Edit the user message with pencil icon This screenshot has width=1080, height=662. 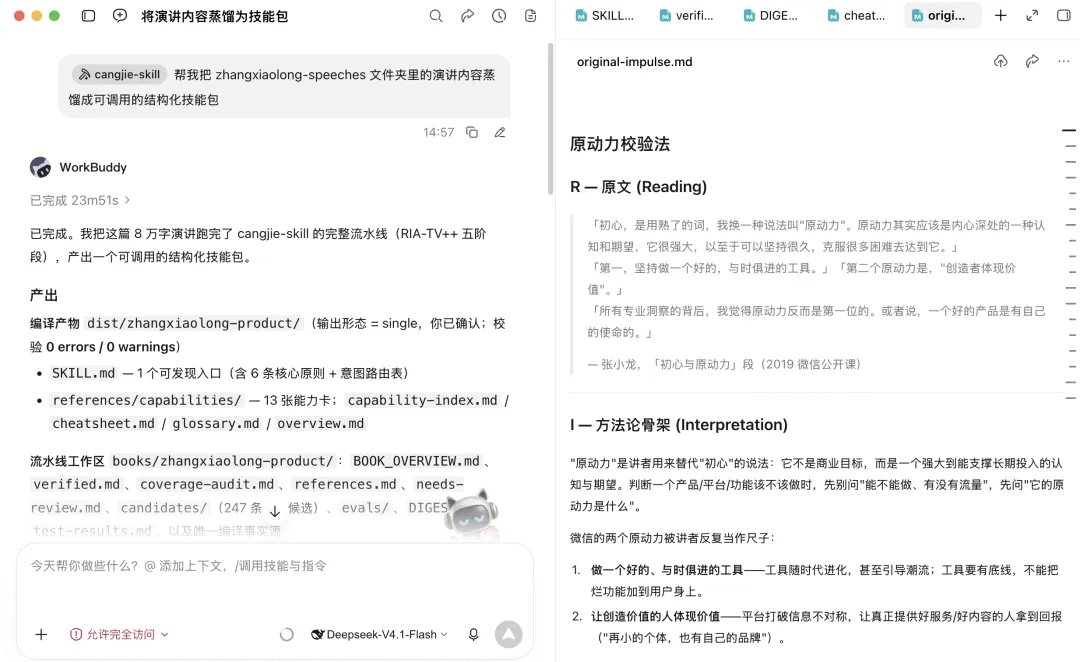[500, 132]
